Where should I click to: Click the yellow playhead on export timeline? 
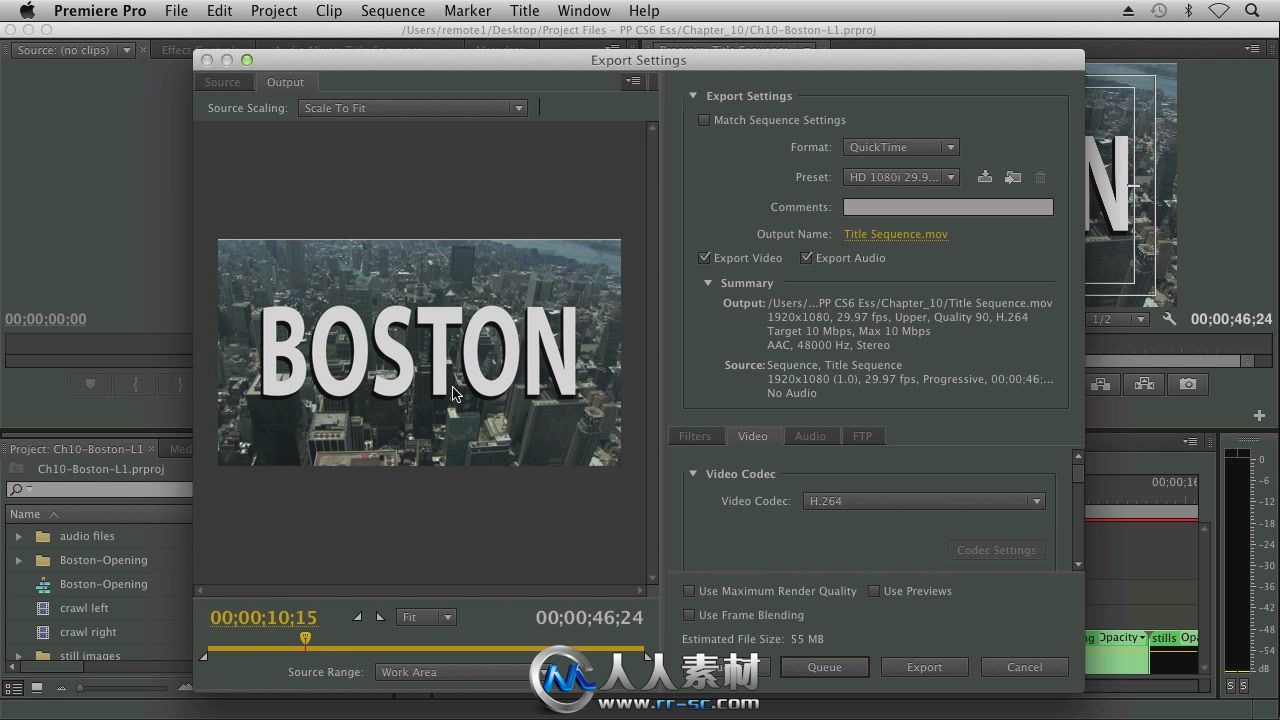click(x=305, y=638)
